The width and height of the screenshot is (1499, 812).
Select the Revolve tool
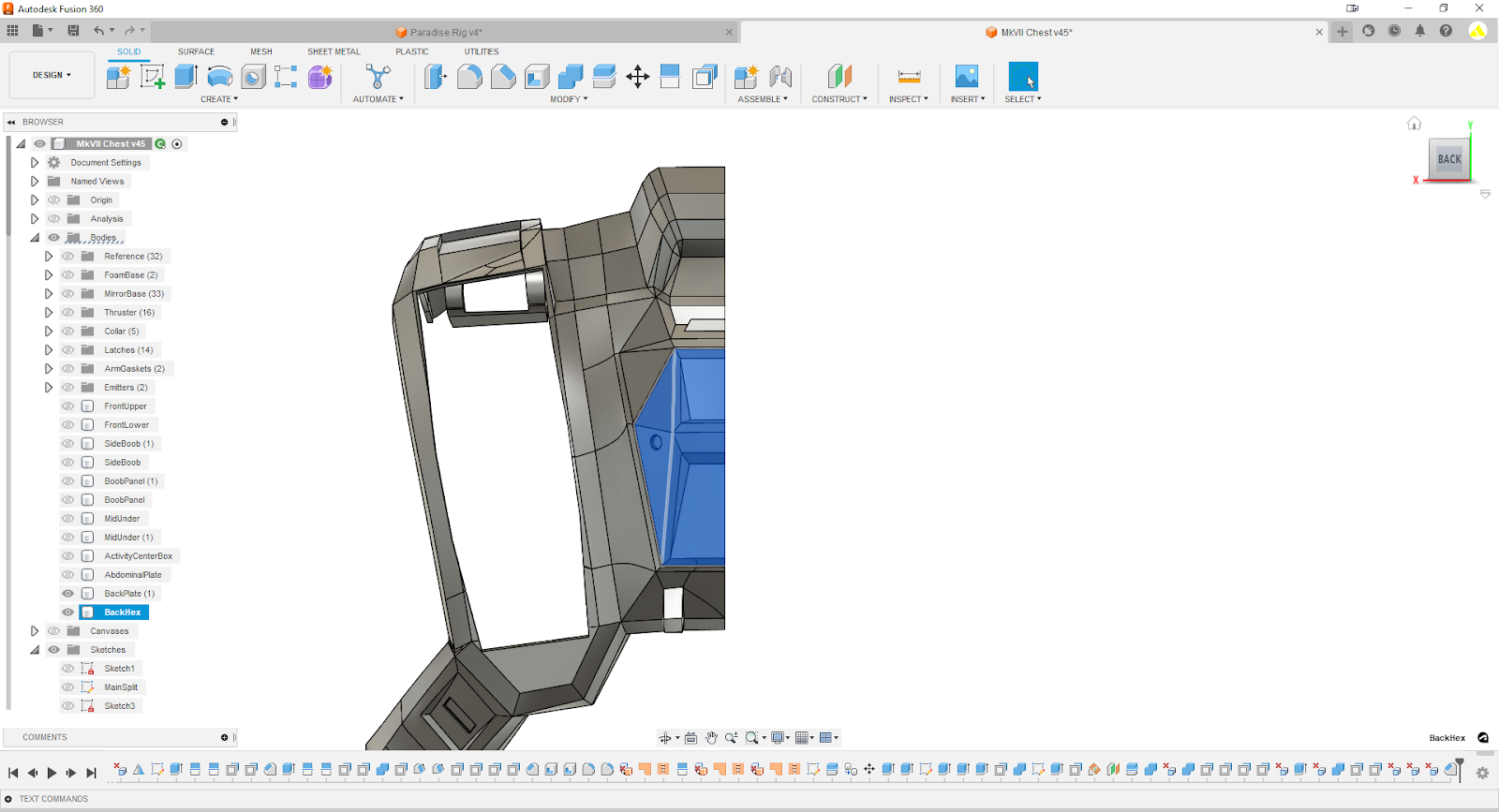pos(219,77)
